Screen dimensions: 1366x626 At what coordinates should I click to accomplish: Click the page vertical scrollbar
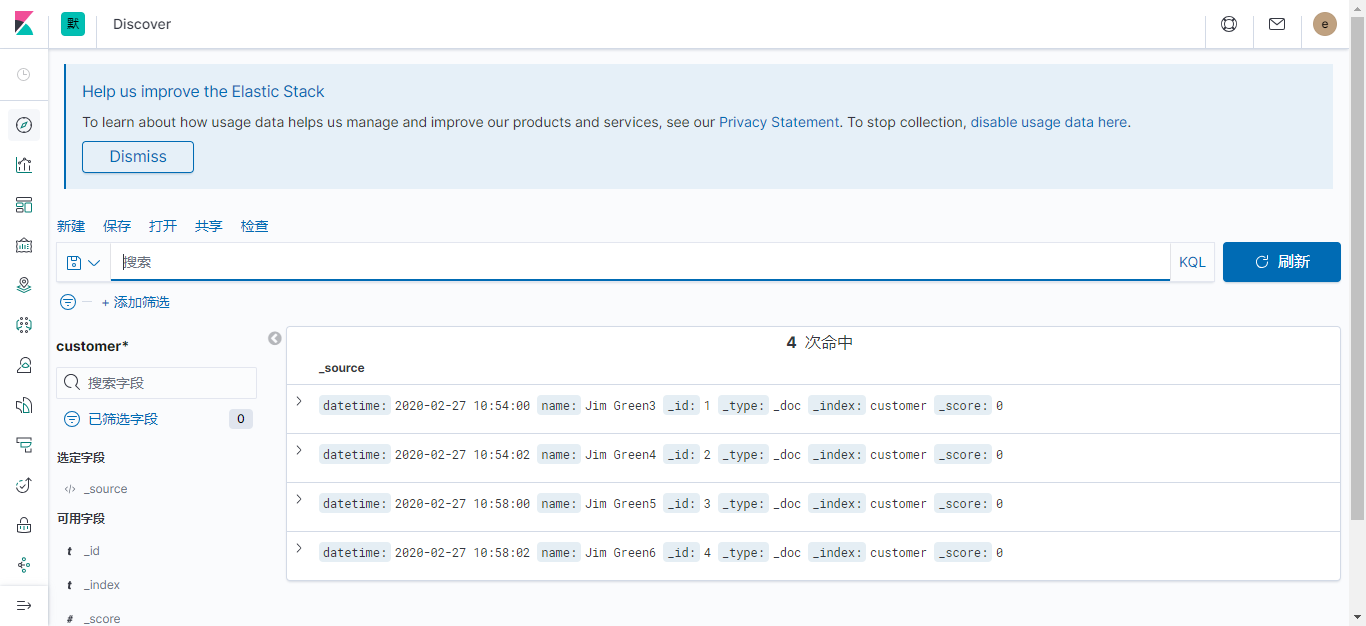(x=1357, y=270)
